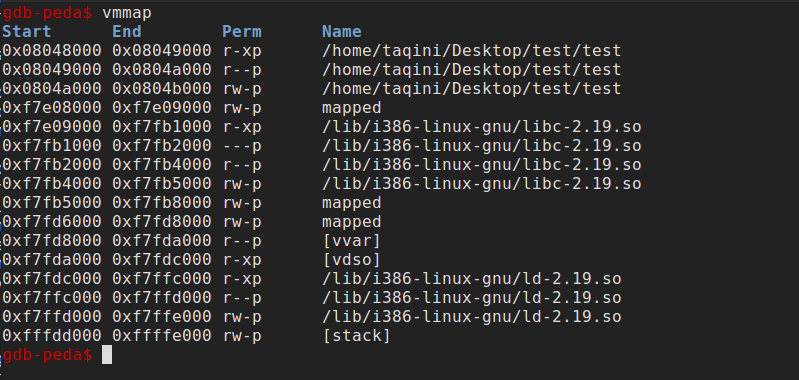799x380 pixels.
Task: Click the [vvar] region name
Action: click(352, 240)
